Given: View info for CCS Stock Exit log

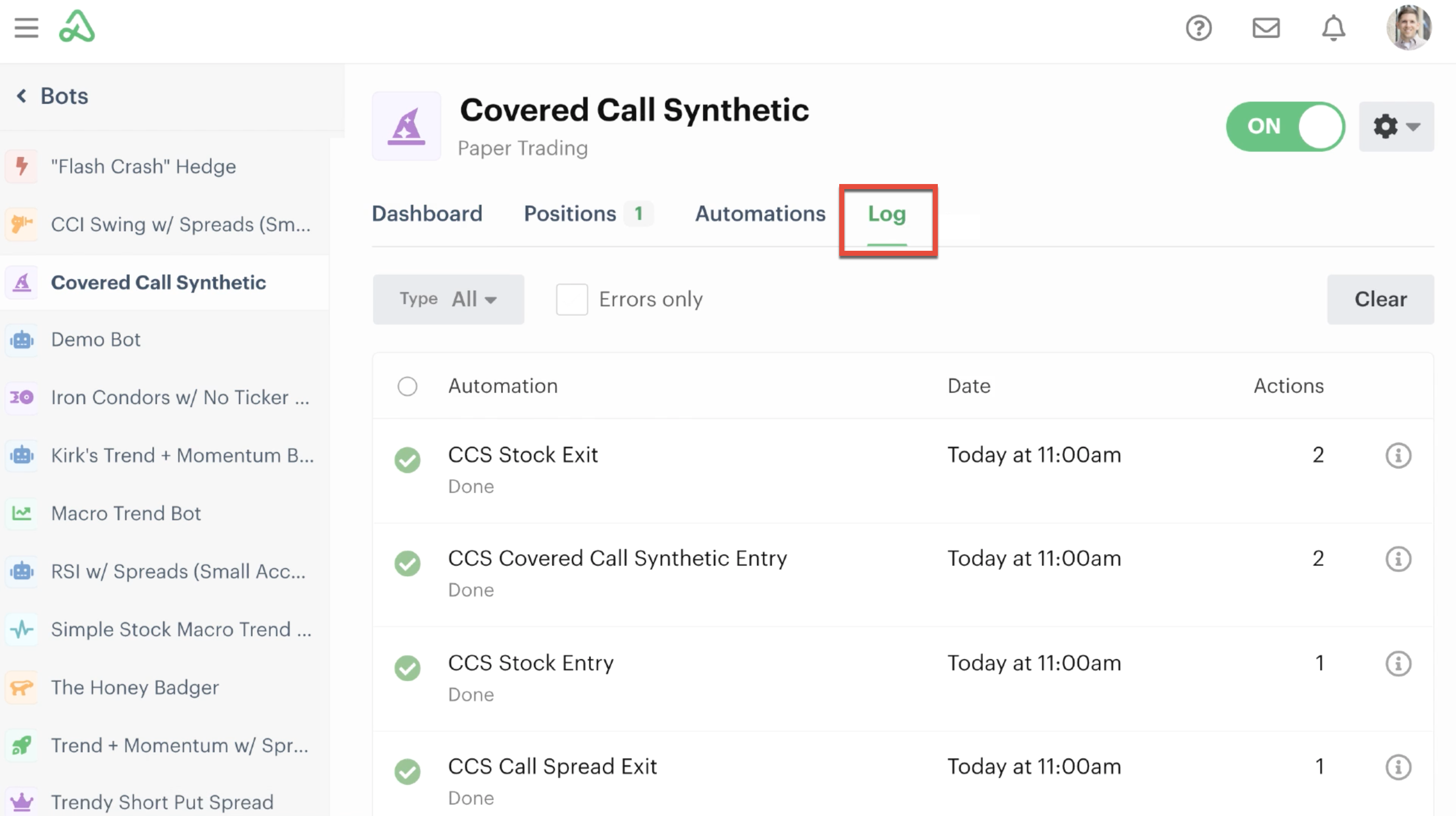Looking at the screenshot, I should point(1398,456).
